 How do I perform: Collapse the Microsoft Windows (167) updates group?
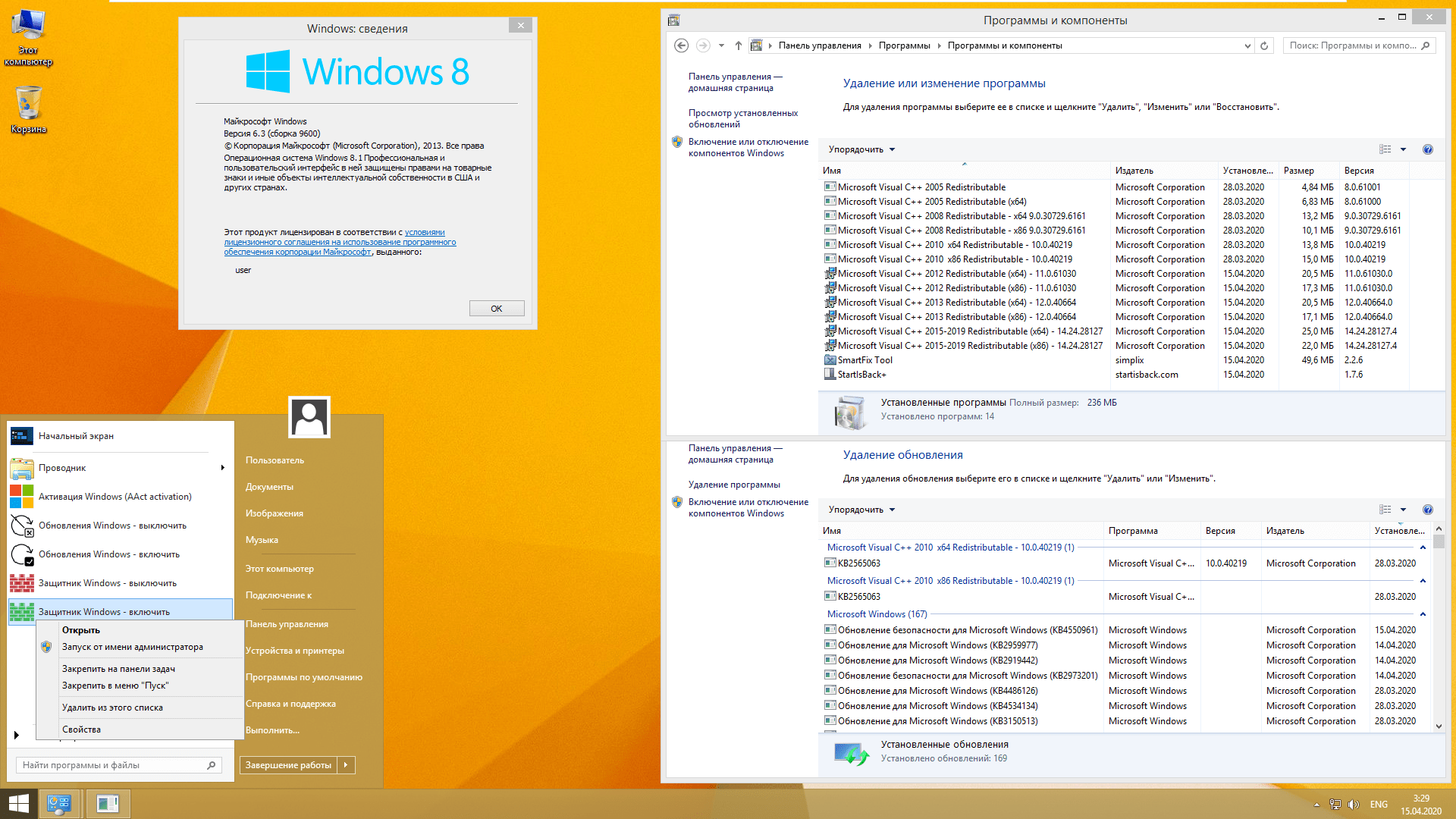click(1423, 614)
